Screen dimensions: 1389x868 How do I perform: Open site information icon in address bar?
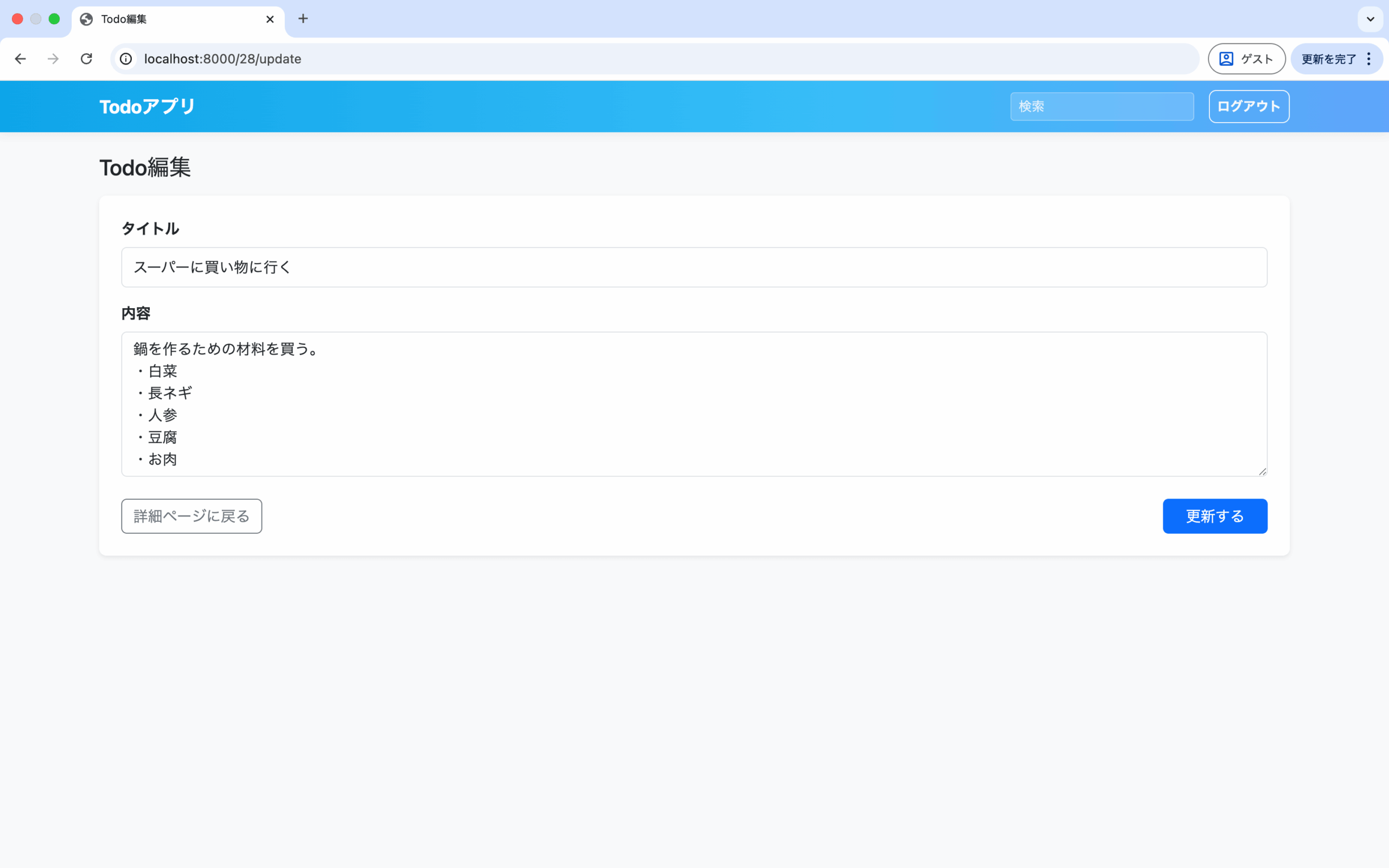[126, 59]
